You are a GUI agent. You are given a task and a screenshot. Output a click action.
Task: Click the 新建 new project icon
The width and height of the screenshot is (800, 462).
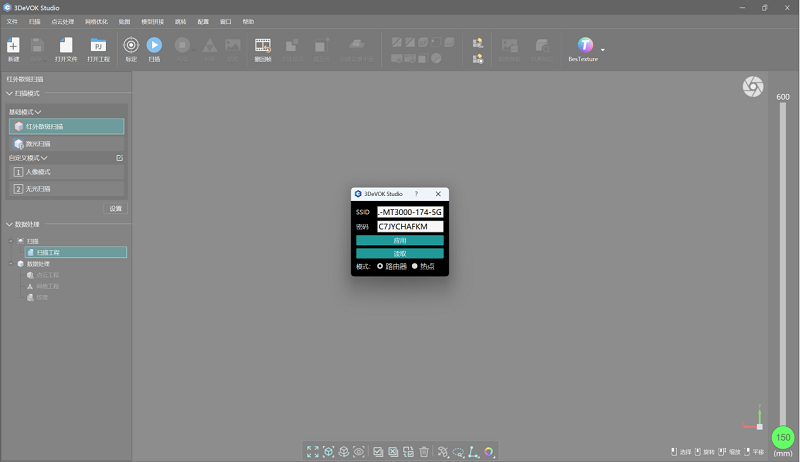(x=13, y=45)
